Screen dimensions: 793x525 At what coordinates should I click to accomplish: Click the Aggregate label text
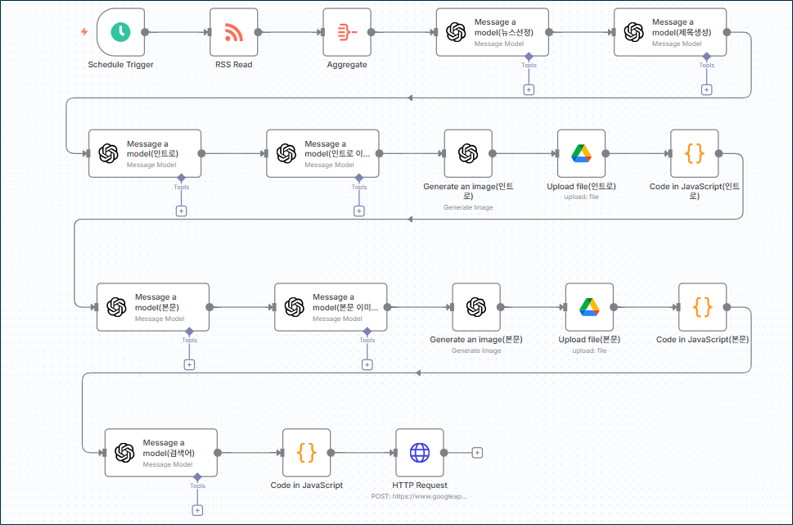coord(347,65)
